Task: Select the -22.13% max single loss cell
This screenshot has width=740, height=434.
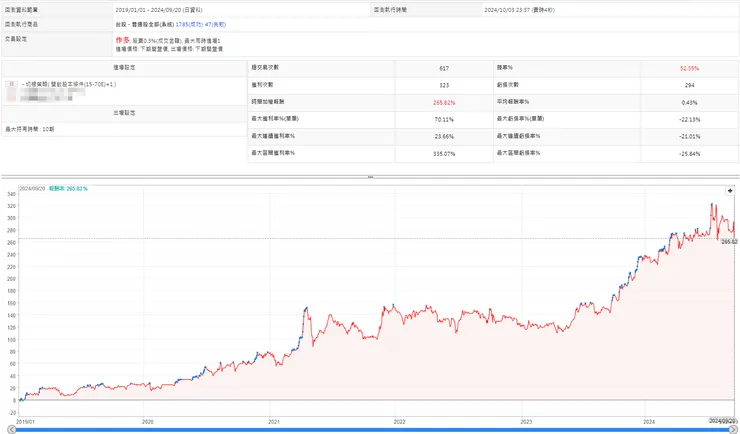Action: [689, 119]
